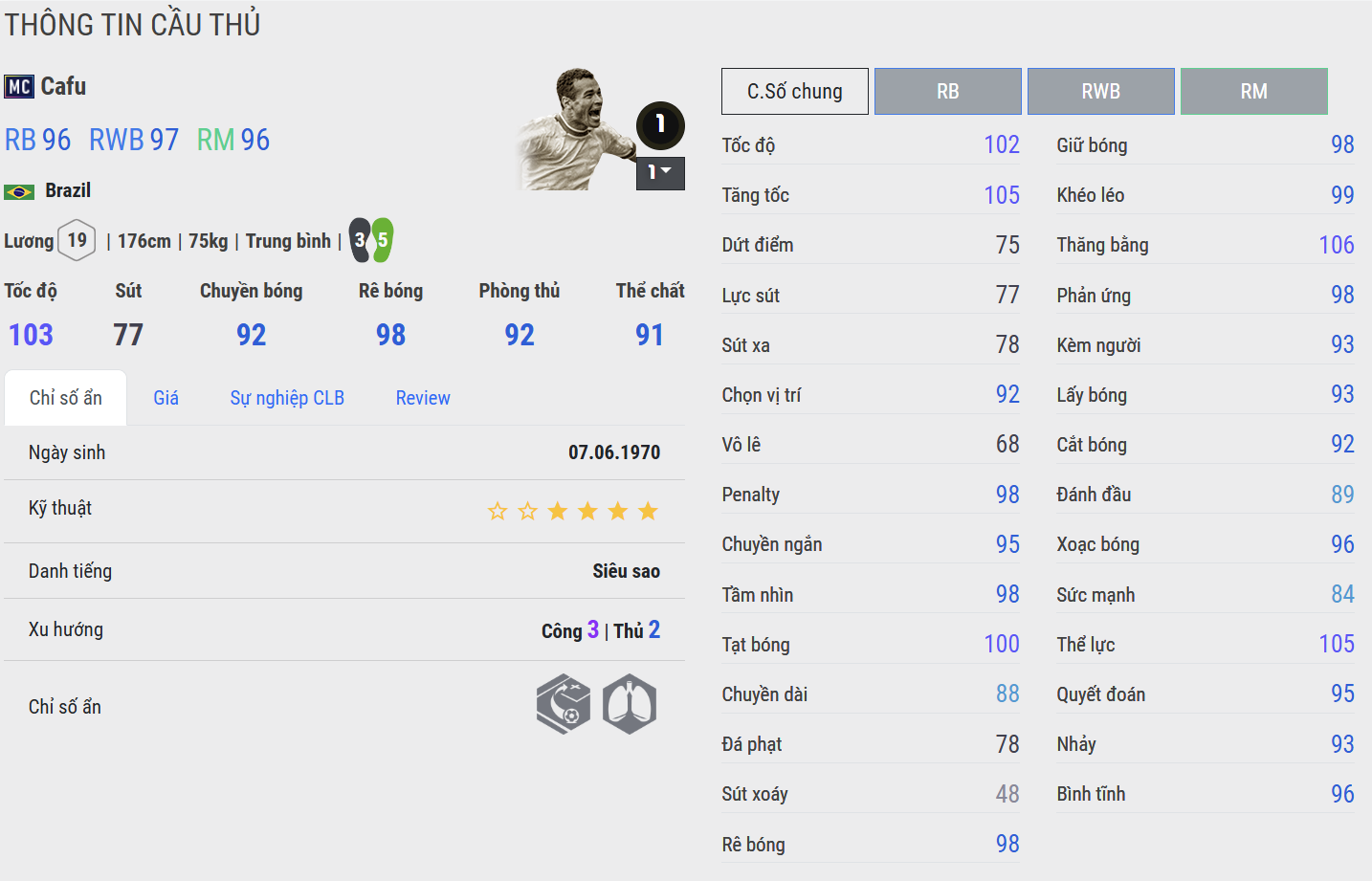Open the upgrade level dropdown under the badge
Image resolution: width=1372 pixels, height=881 pixels.
pos(660,172)
